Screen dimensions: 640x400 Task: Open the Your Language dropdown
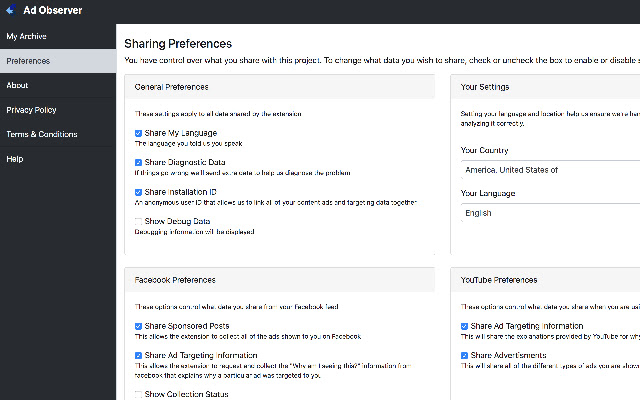[550, 213]
